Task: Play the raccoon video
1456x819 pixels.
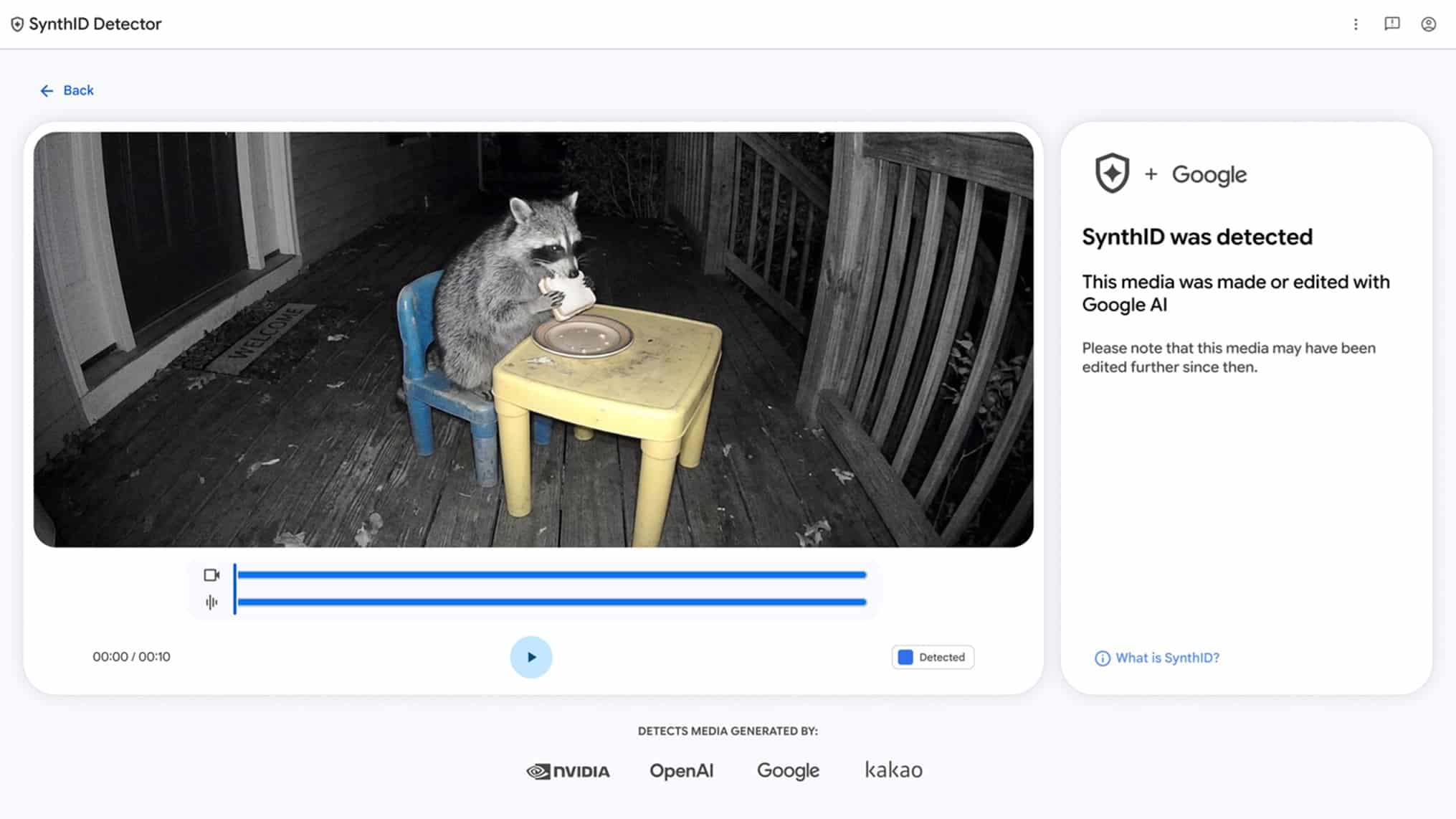Action: tap(531, 657)
